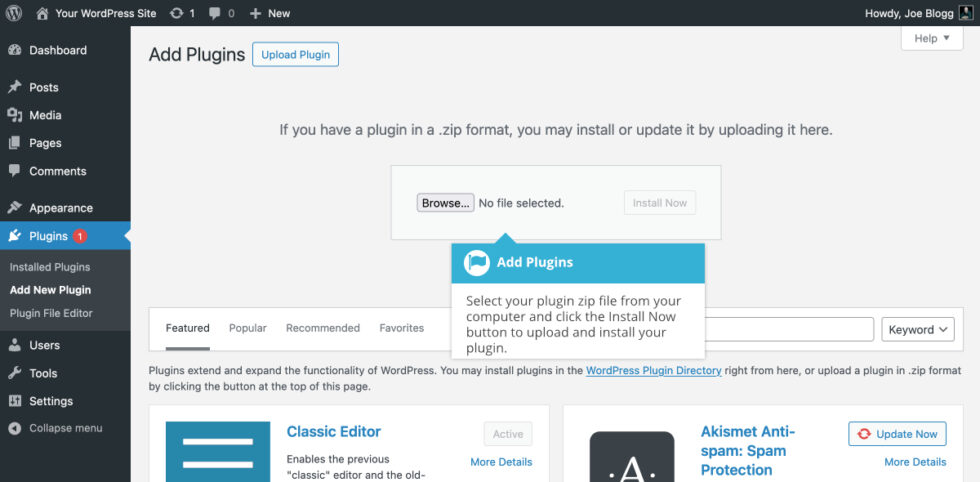This screenshot has height=482, width=980.
Task: Open the comments bubble icon in the admin bar
Action: (x=215, y=13)
